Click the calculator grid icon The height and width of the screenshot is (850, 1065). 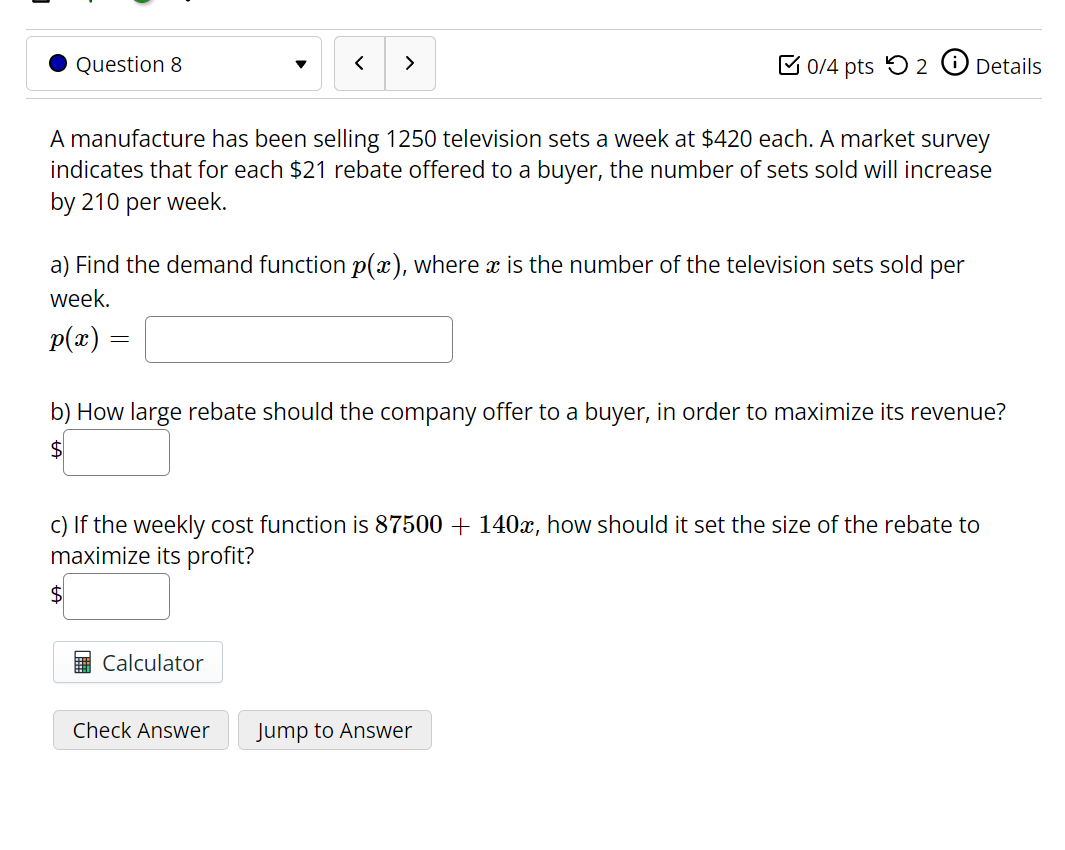tap(82, 662)
